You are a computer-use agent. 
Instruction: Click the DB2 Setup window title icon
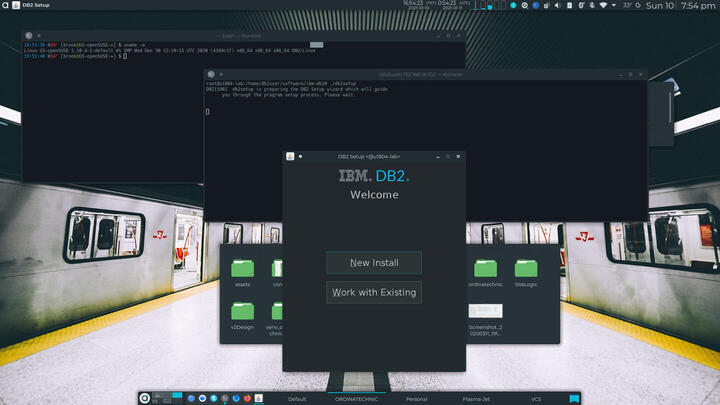point(290,157)
